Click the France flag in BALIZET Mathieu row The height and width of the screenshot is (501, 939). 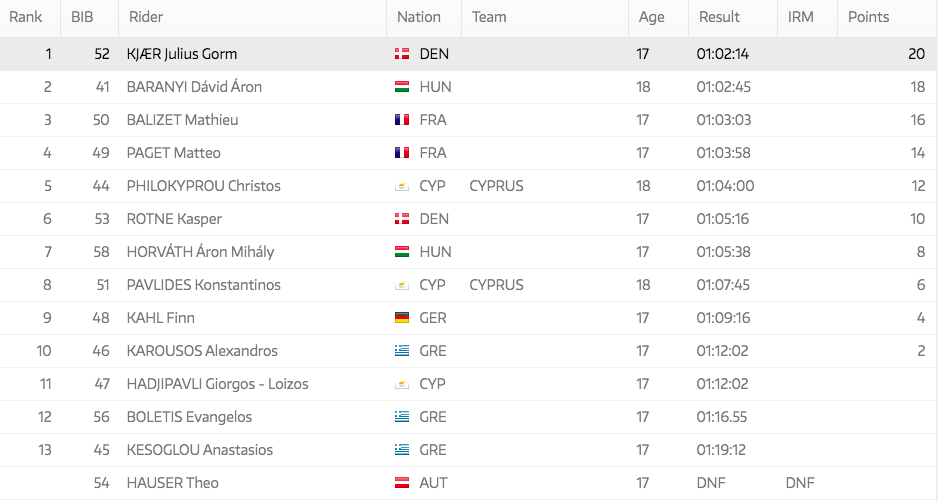pos(402,120)
